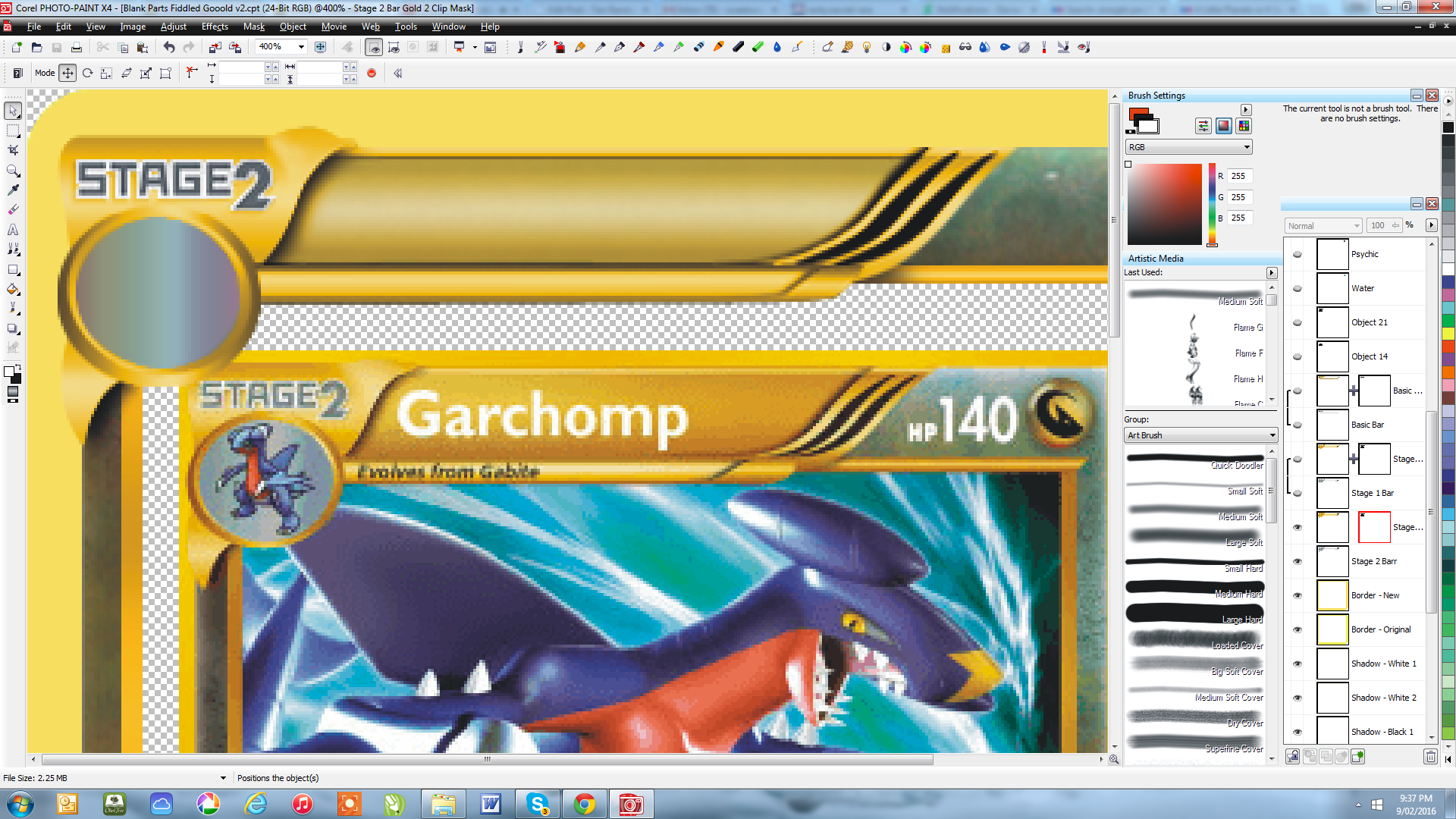Toggle Full-screen preview icon

[x=321, y=47]
